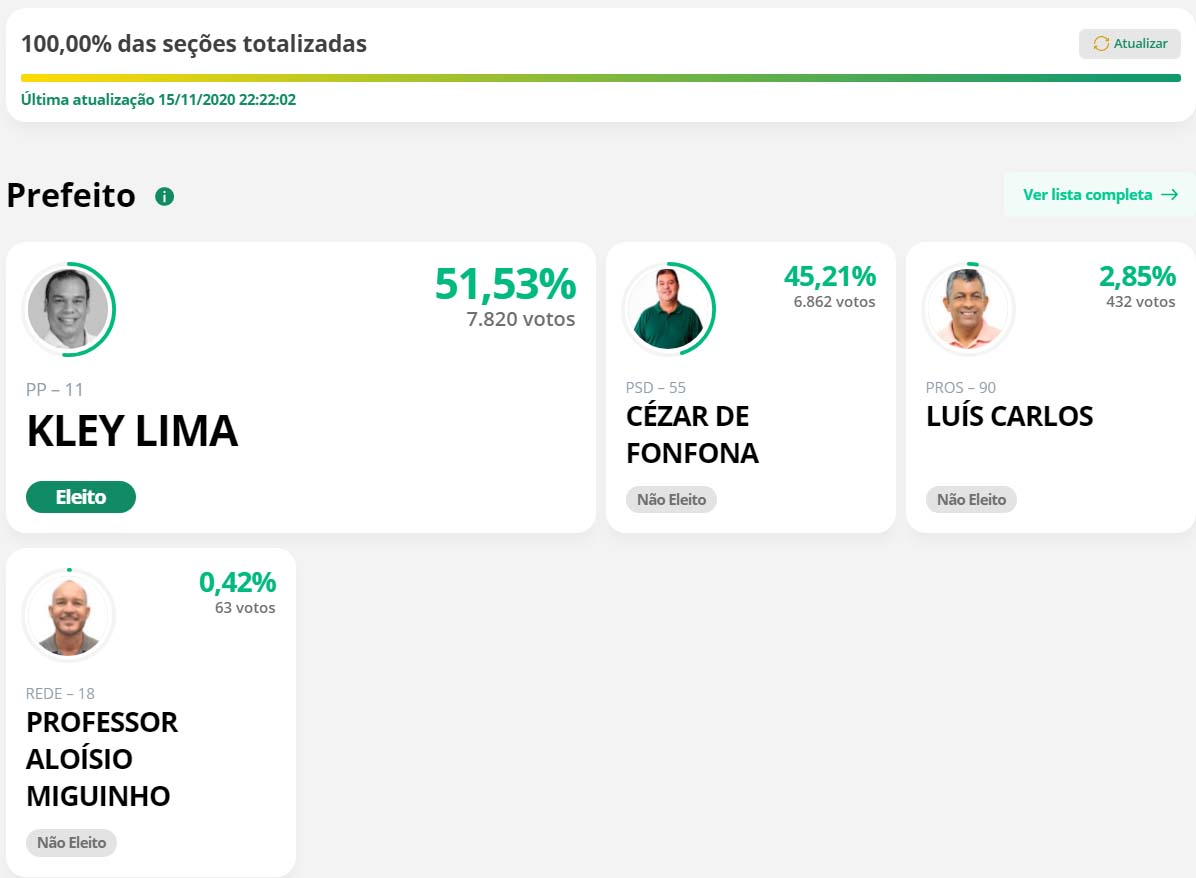This screenshot has height=878, width=1196.
Task: Click the refresh arrows icon in Atualizar
Action: [1101, 43]
